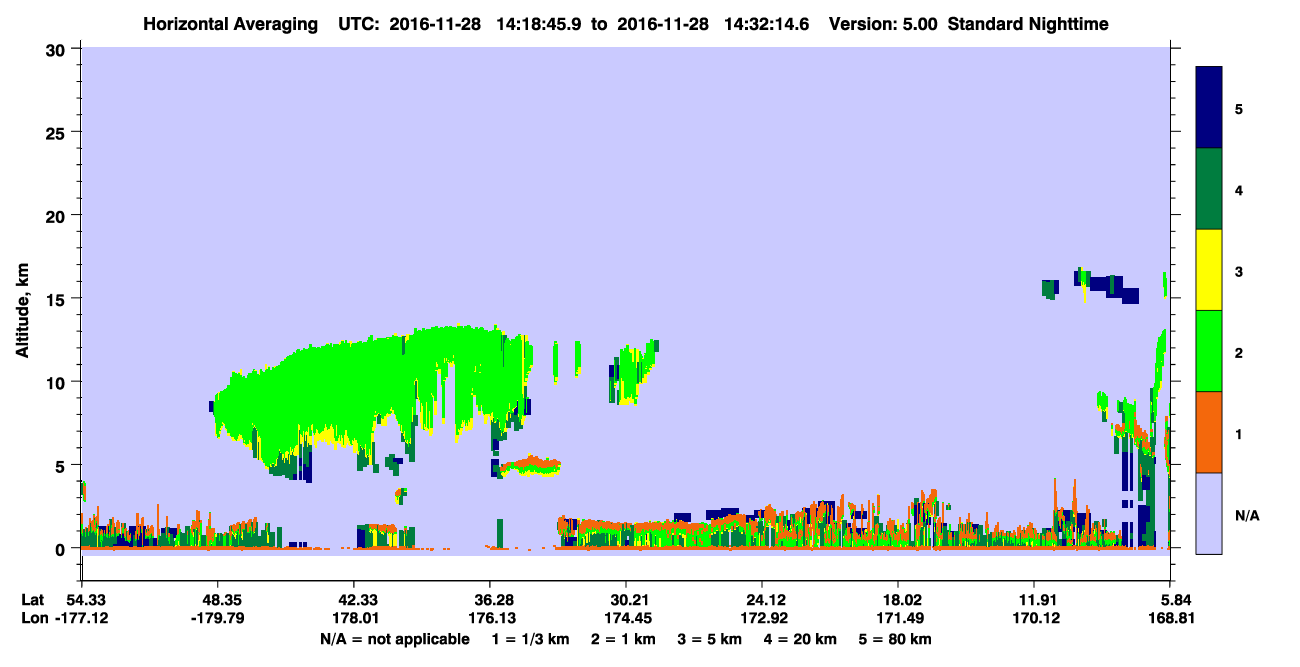This screenshot has height=667, width=1300.
Task: Click the altitude tick label 20
Action: [57, 215]
